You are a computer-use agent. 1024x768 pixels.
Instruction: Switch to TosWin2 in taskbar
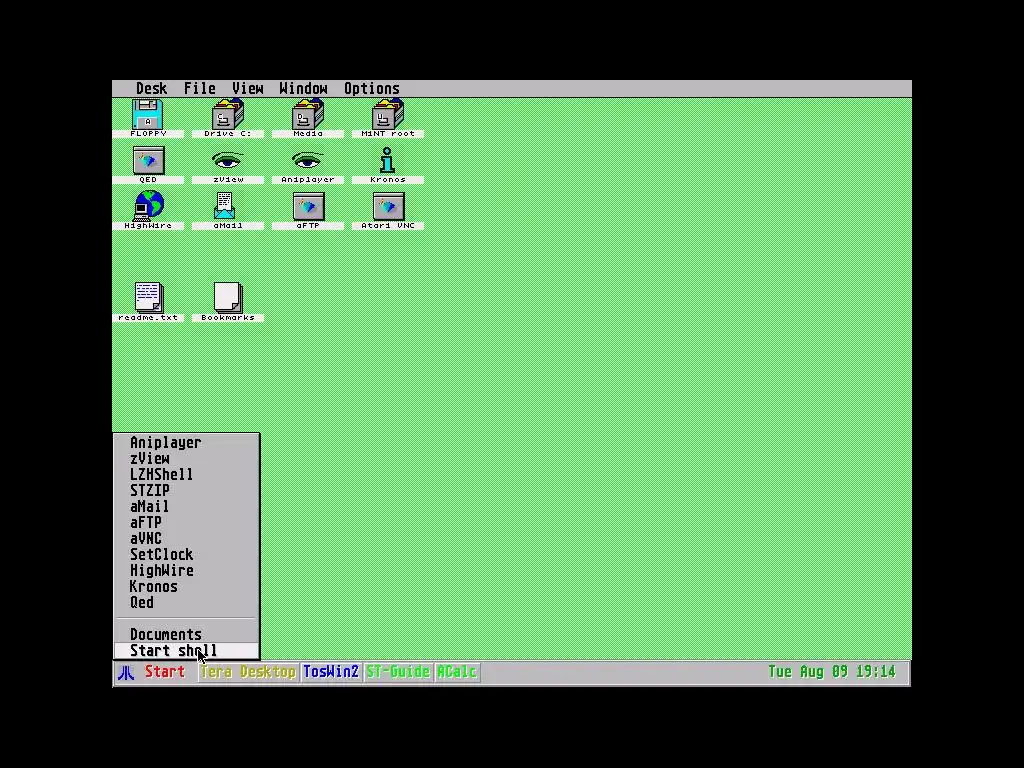(330, 672)
